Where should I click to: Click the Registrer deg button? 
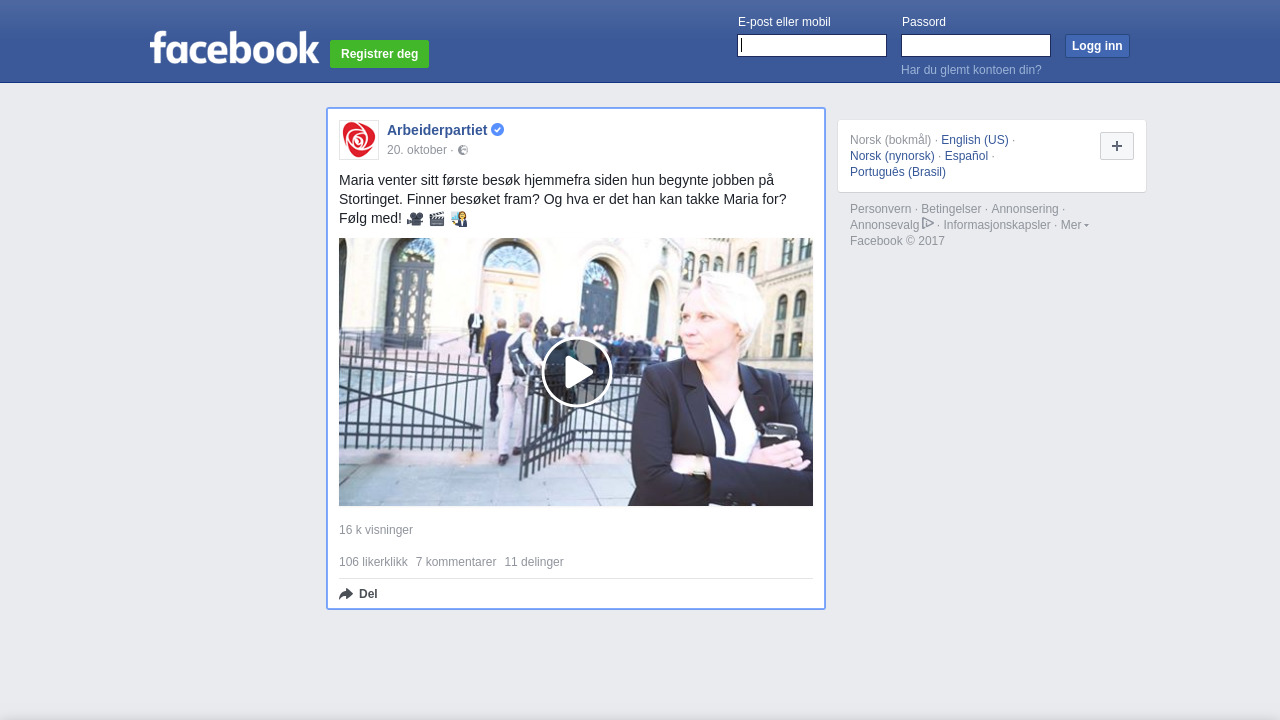click(x=379, y=54)
